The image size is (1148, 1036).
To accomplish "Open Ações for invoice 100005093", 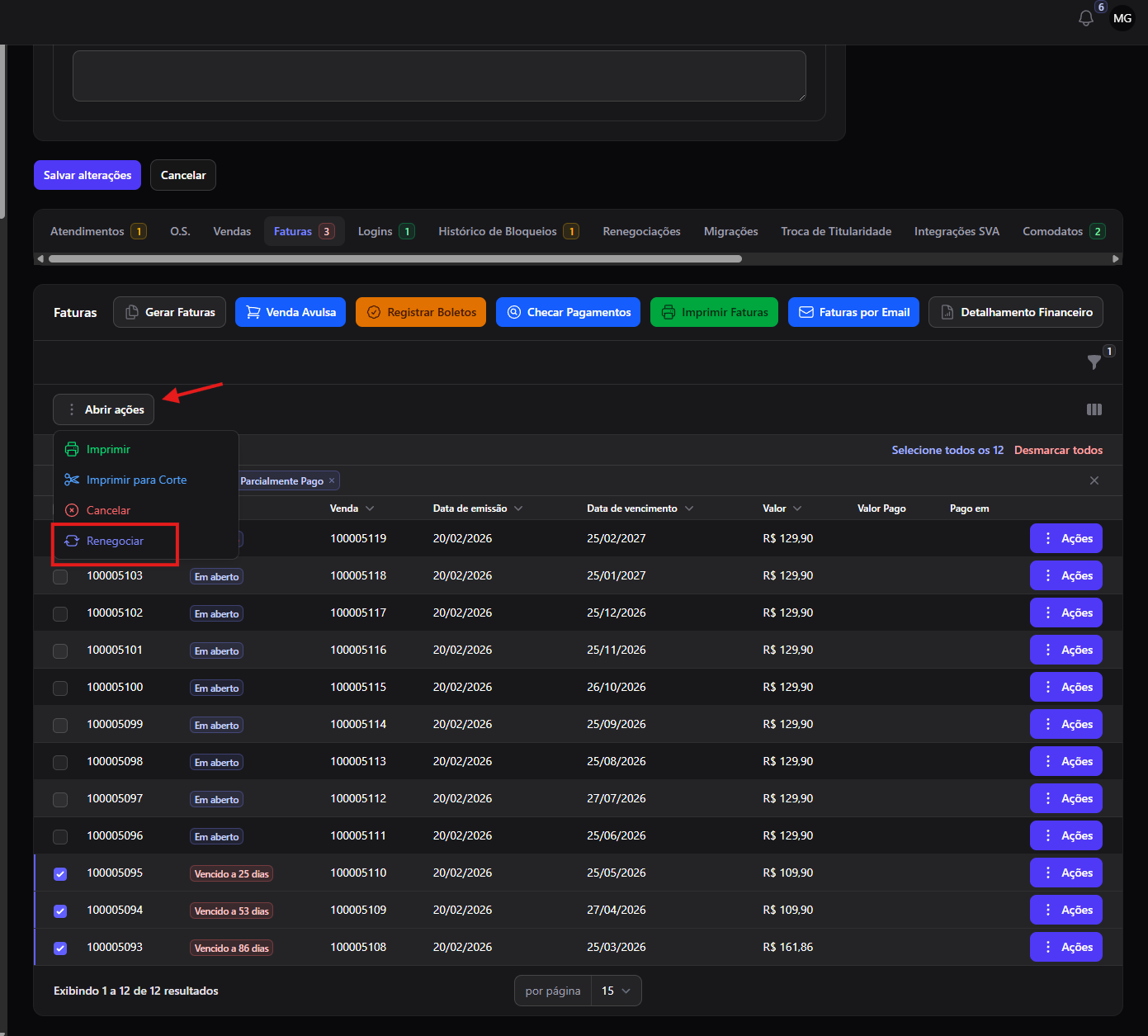I will click(1066, 947).
